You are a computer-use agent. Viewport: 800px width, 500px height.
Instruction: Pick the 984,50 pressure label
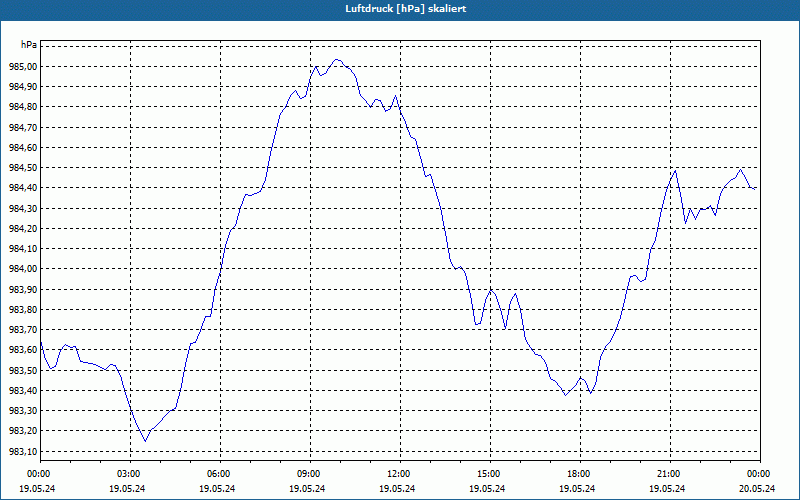(23, 168)
